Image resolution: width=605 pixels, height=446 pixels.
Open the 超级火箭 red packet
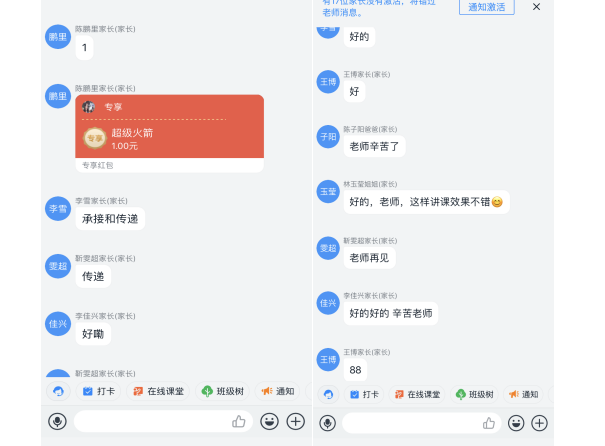coord(169,133)
